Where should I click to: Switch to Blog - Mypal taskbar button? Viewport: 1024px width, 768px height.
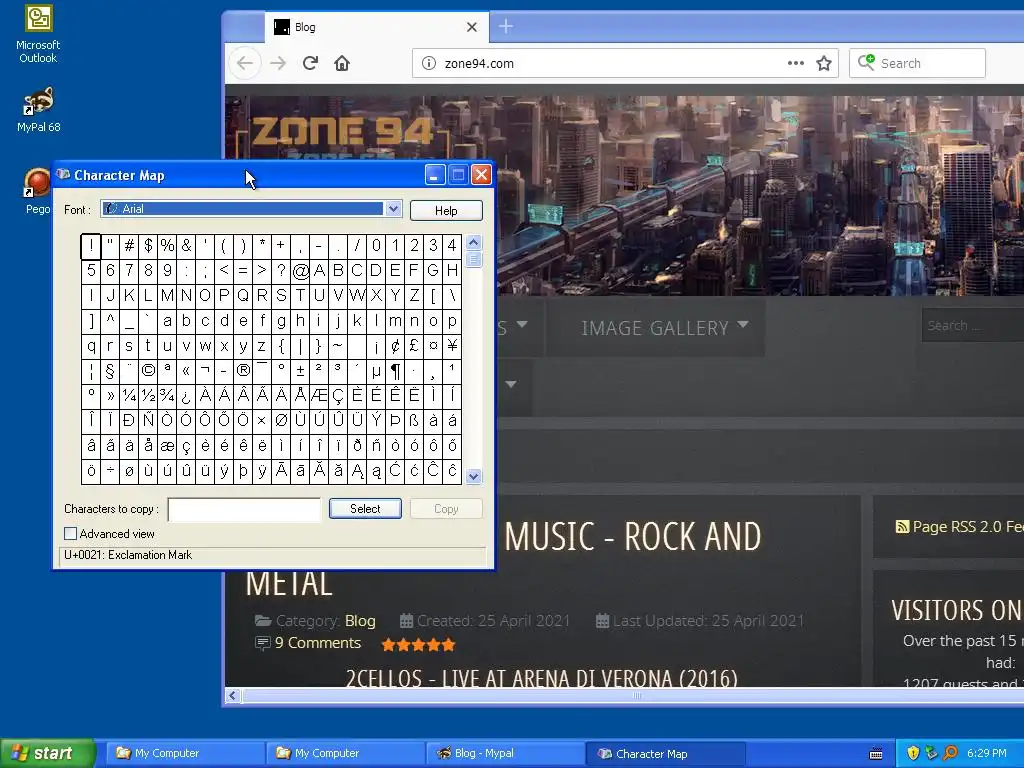click(x=505, y=753)
